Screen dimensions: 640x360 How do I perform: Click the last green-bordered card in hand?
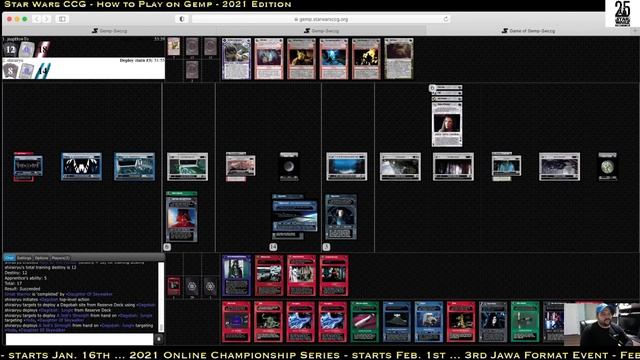point(525,322)
